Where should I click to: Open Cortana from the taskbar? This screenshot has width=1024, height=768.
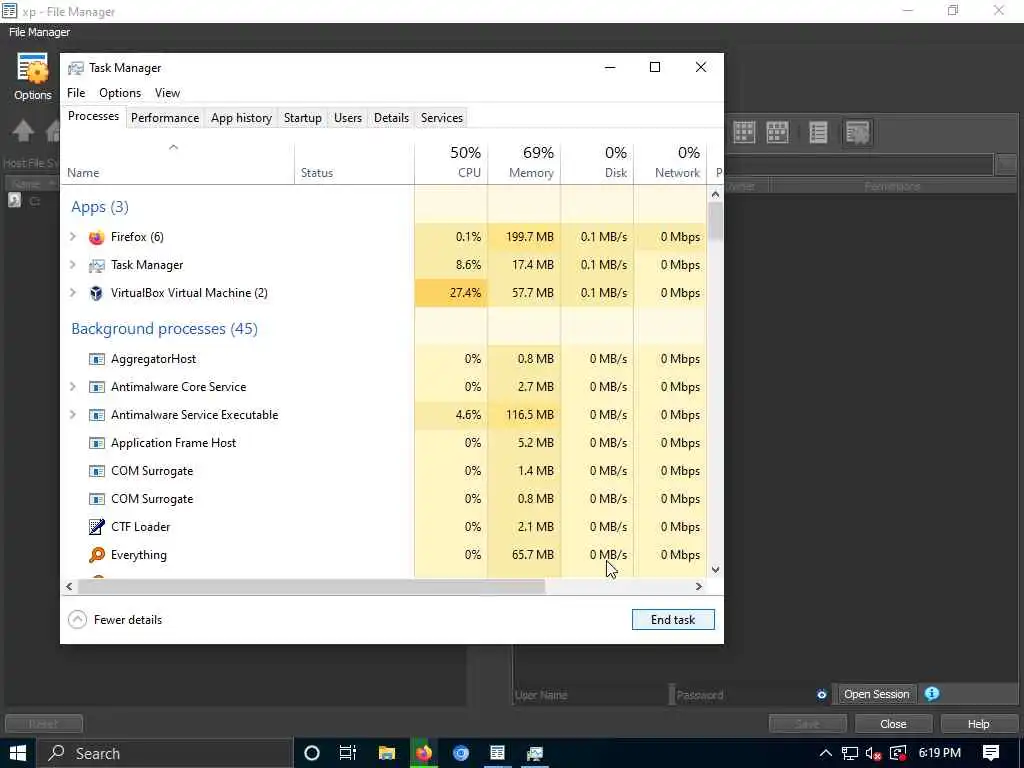click(312, 753)
